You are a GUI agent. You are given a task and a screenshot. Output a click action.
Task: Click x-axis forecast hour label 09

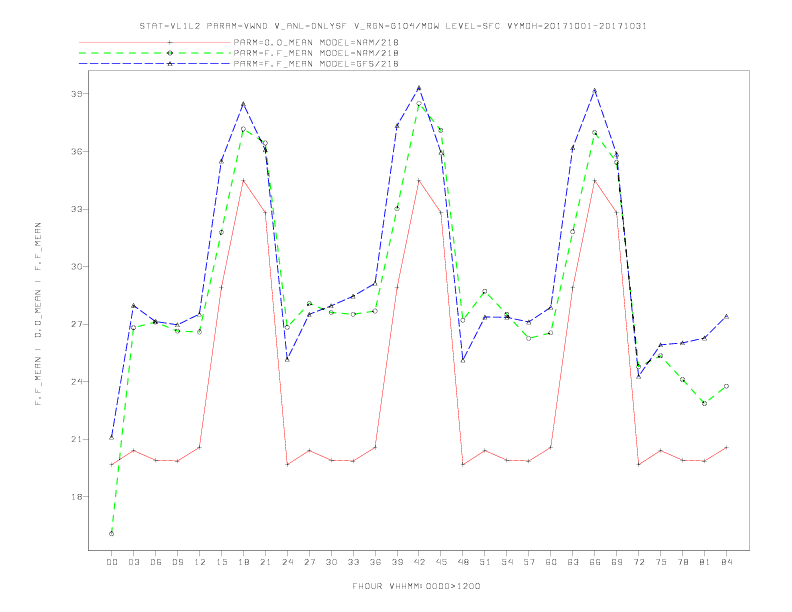[x=177, y=562]
